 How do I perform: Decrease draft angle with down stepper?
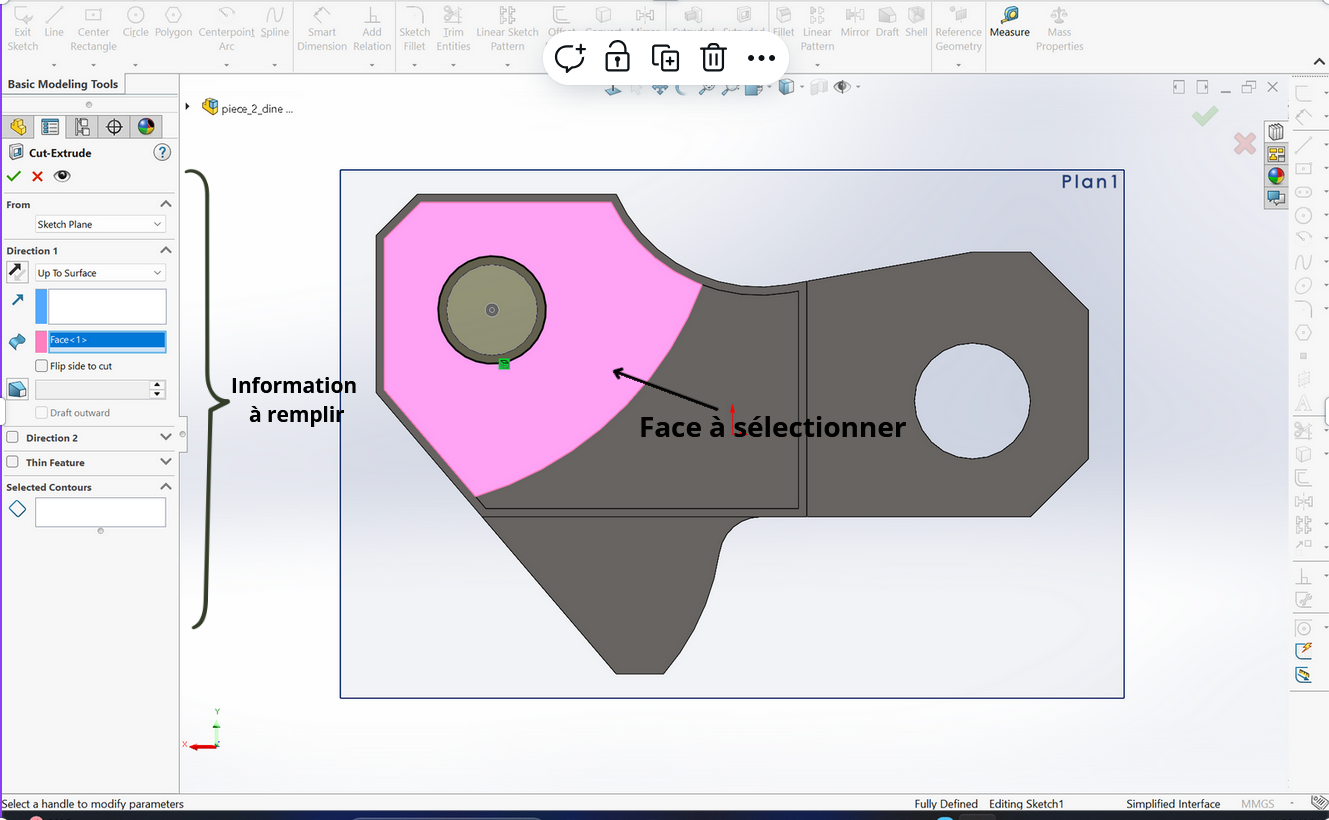(157, 394)
